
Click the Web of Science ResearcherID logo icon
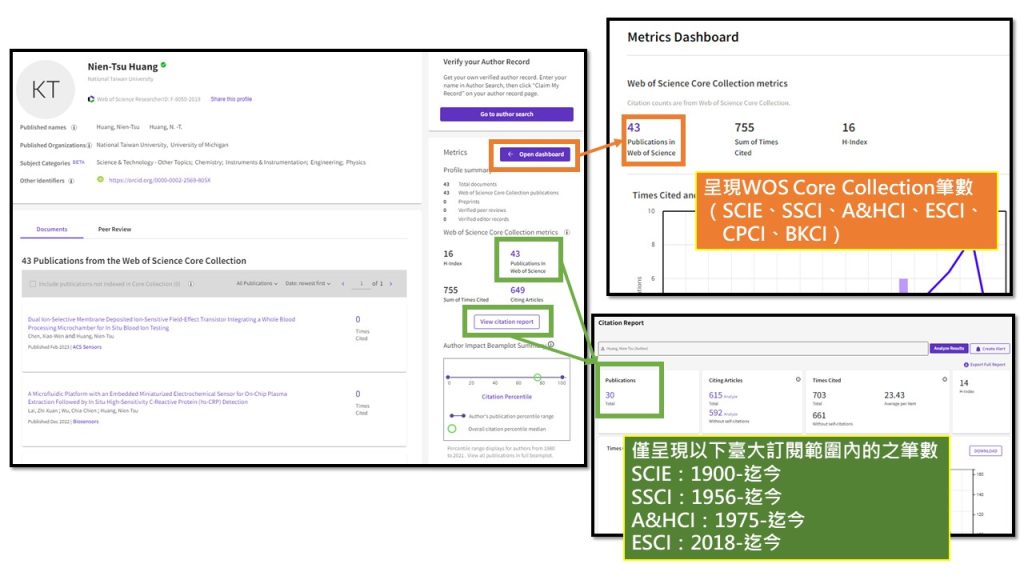(x=91, y=99)
